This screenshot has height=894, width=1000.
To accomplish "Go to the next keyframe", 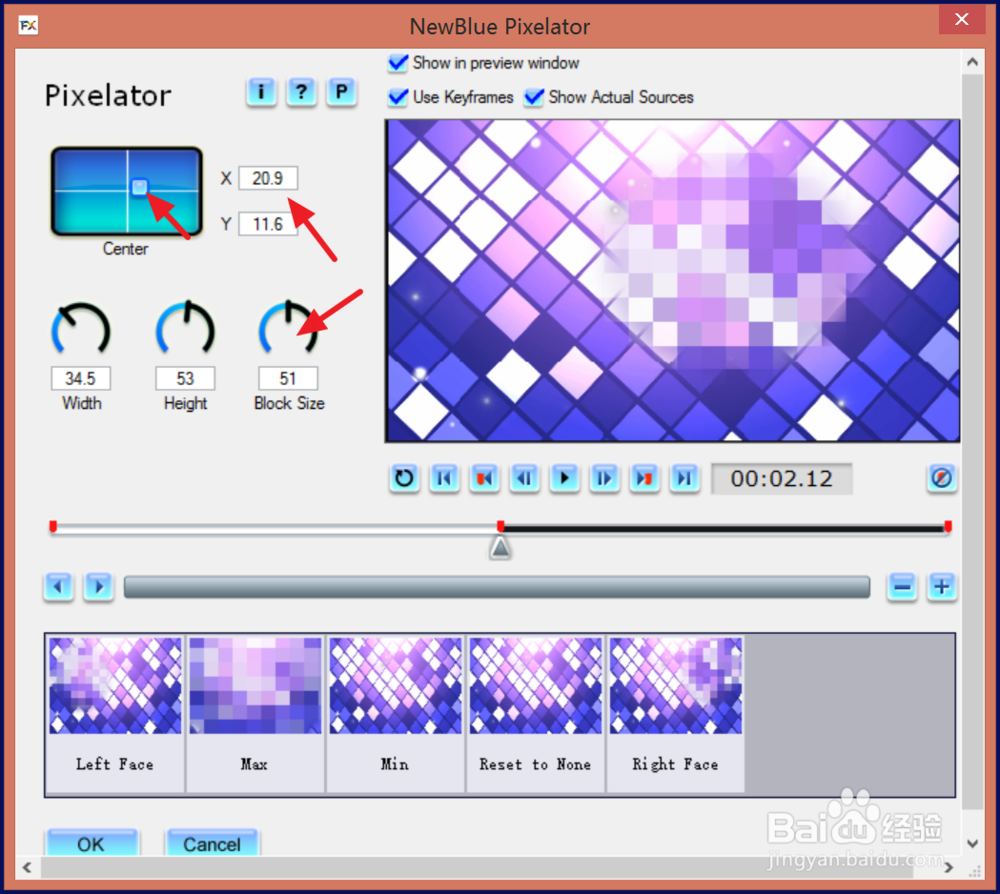I will 645,478.
